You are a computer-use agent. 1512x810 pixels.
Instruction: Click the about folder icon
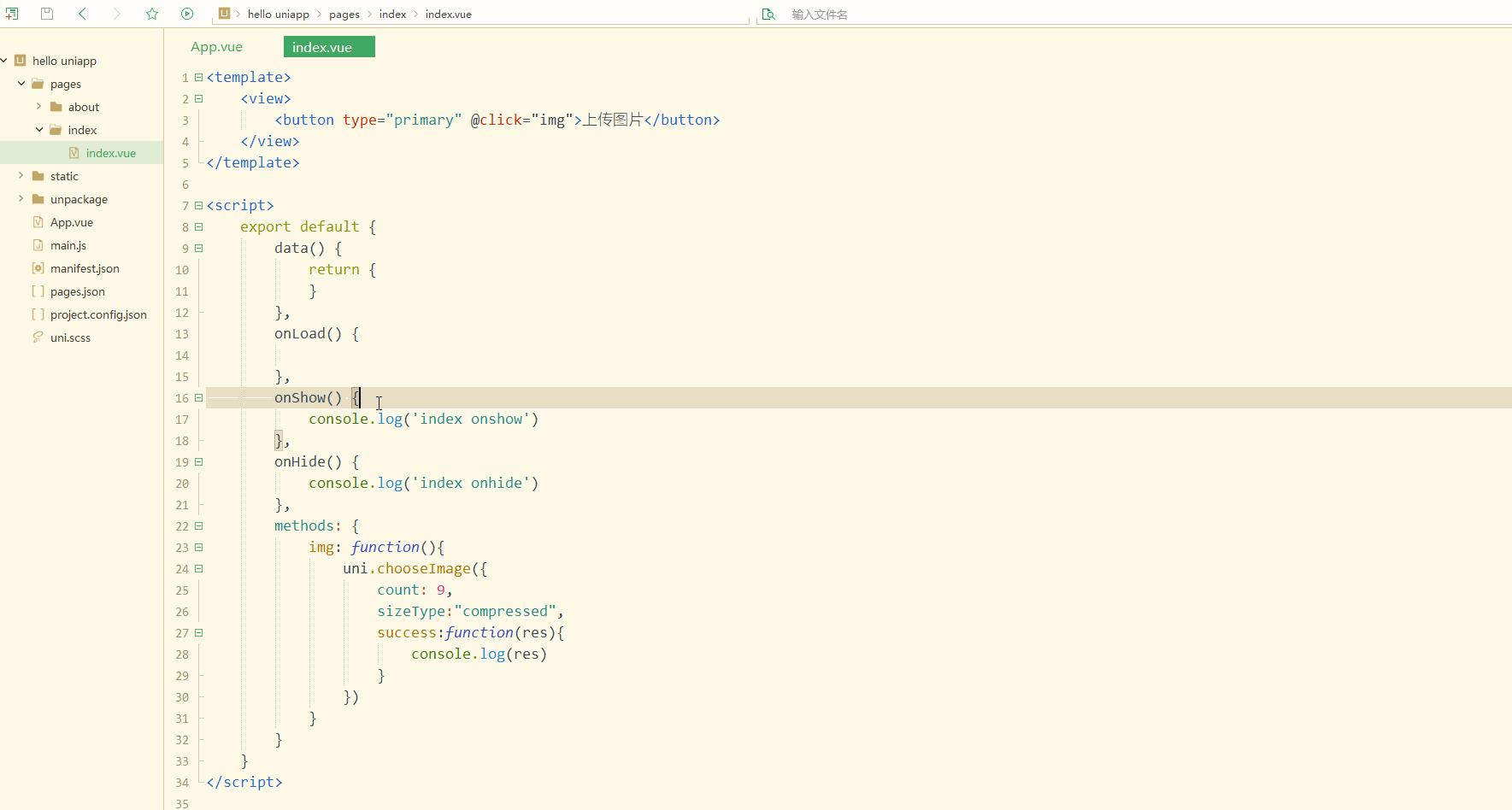pos(56,107)
